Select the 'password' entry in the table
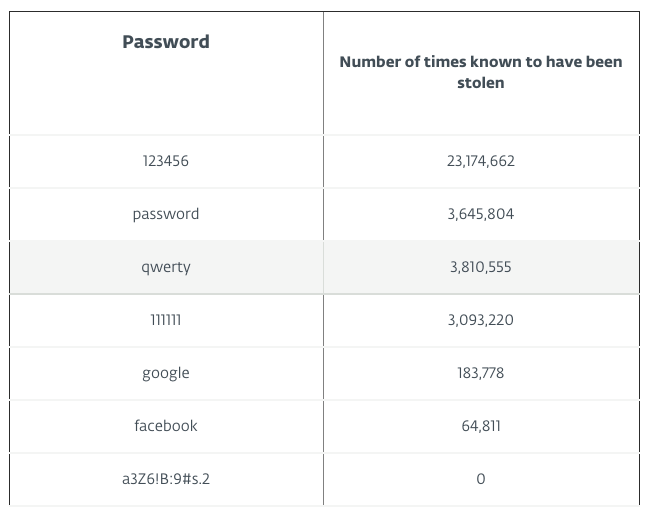This screenshot has width=649, height=518. click(166, 214)
